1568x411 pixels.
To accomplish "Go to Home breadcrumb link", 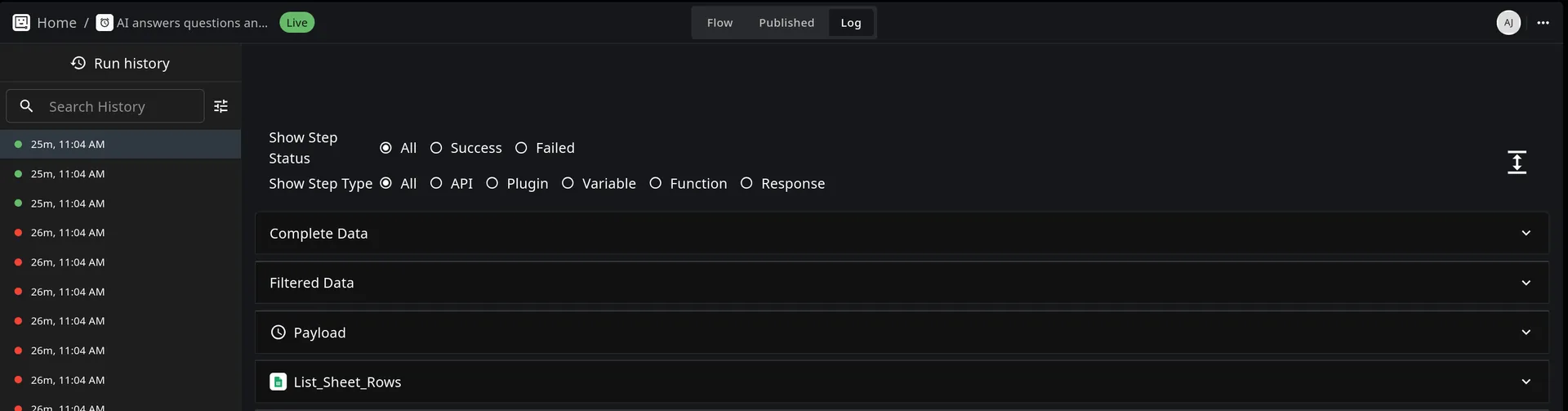I will 56,23.
